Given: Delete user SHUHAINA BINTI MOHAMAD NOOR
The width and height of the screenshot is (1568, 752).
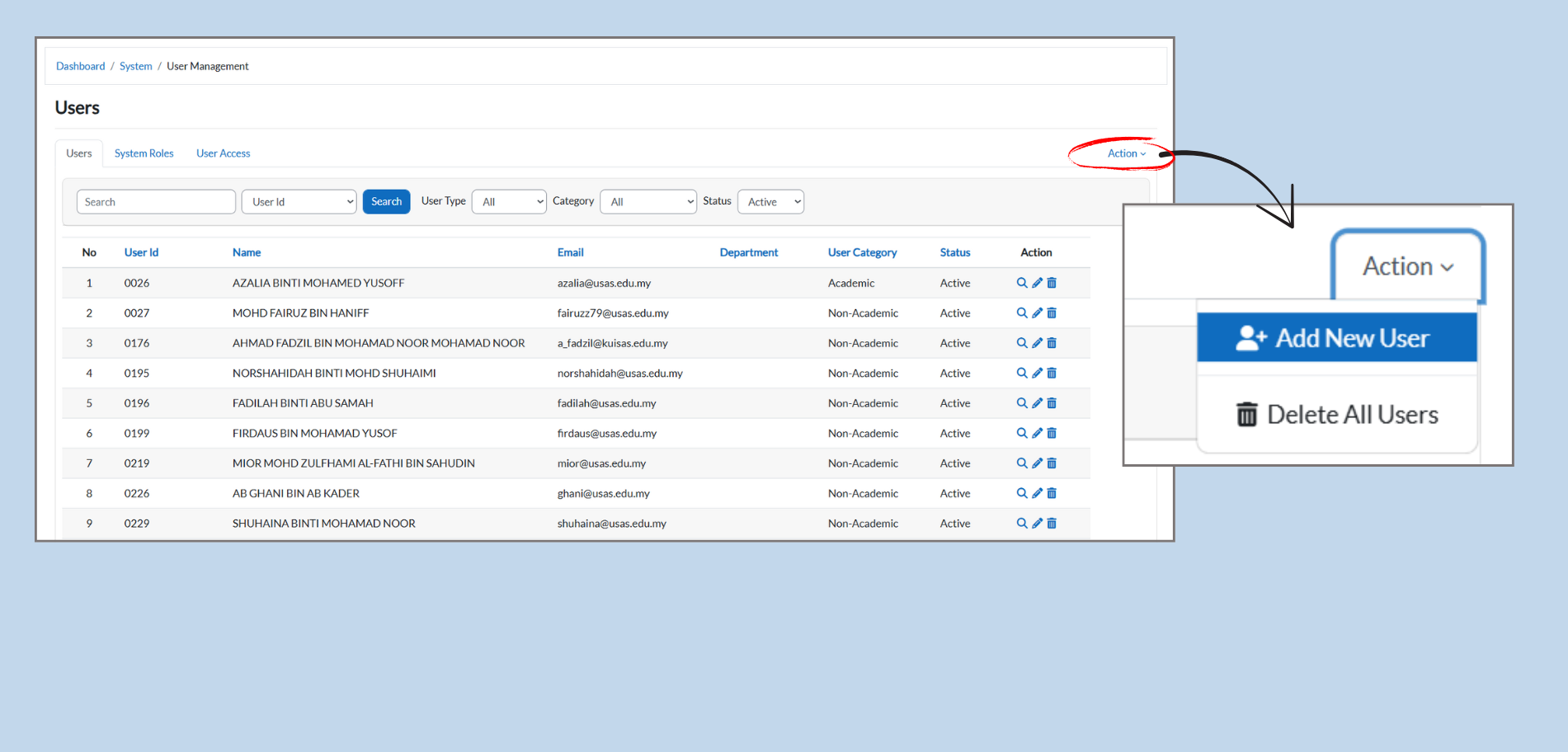Looking at the screenshot, I should pos(1052,524).
